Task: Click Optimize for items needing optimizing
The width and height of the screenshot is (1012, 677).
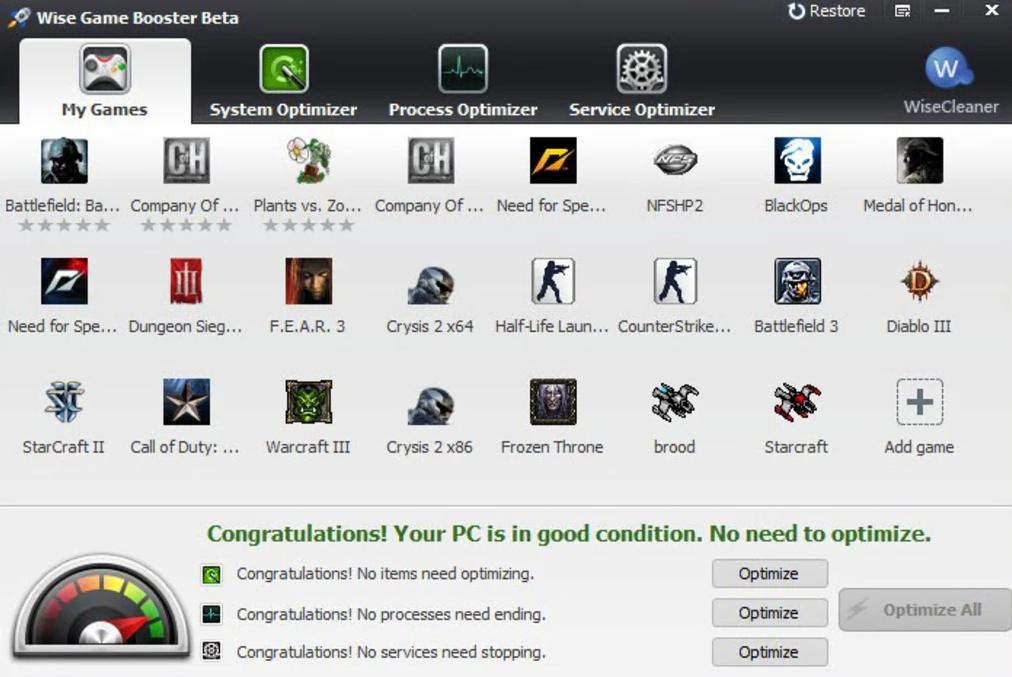Action: tap(769, 574)
